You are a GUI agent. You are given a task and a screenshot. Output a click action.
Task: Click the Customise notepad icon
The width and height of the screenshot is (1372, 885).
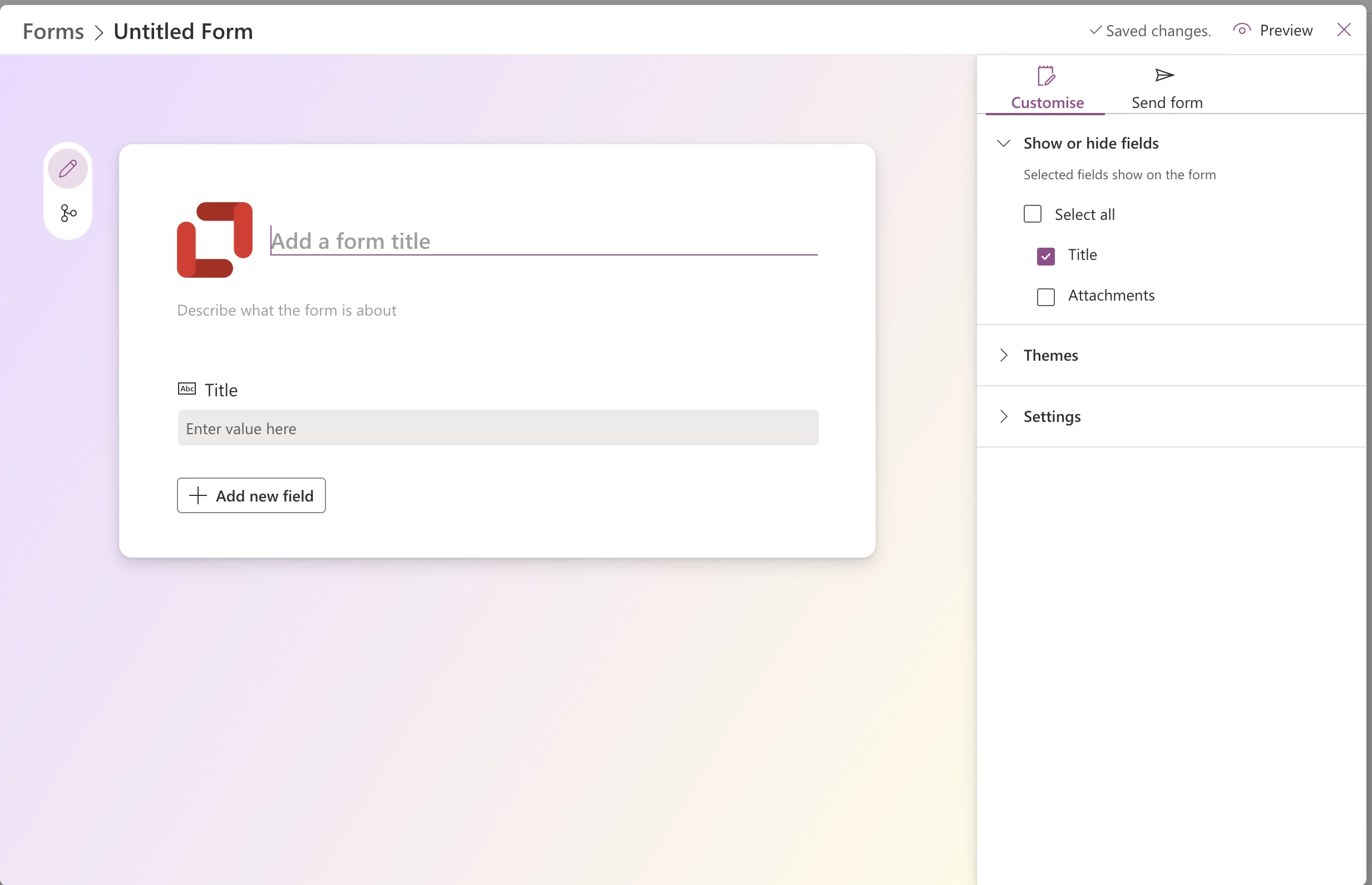point(1046,76)
